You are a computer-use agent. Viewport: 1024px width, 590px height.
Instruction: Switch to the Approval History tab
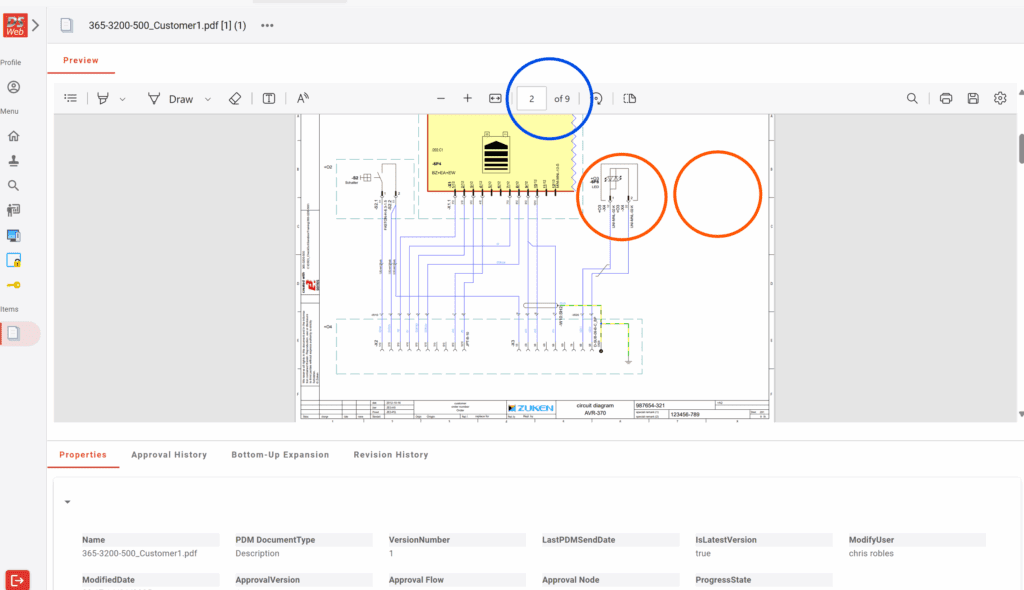tap(168, 454)
